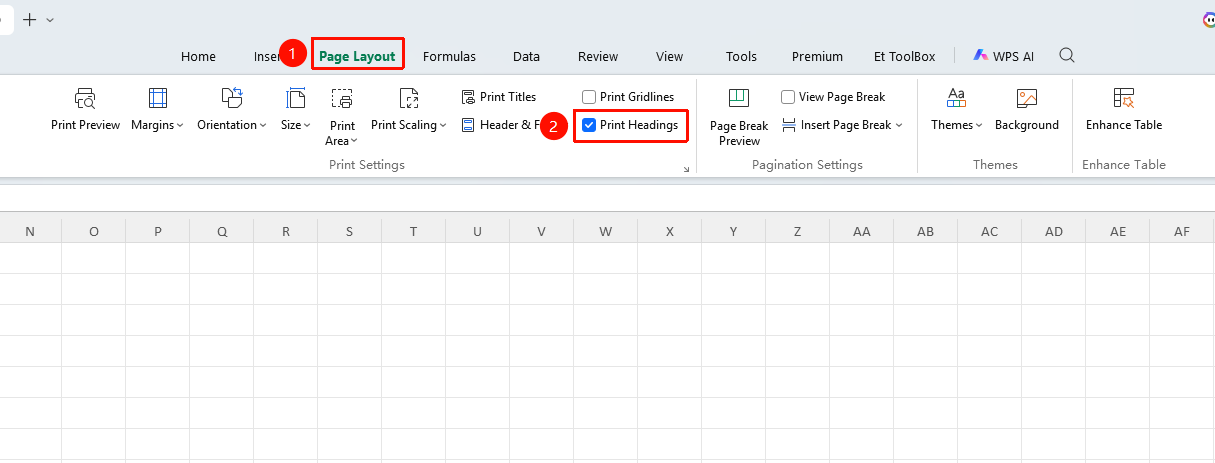Switch to the Home tab
Viewport: 1215px width, 463px height.
[x=198, y=56]
